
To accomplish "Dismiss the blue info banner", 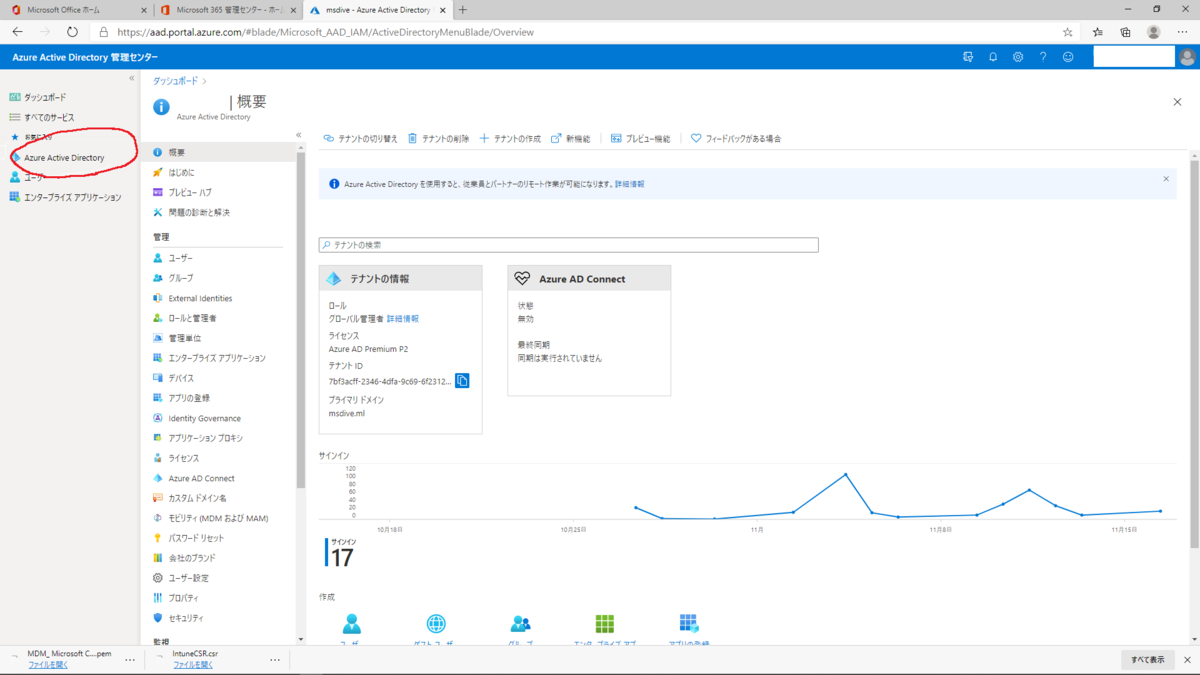I will click(1166, 179).
